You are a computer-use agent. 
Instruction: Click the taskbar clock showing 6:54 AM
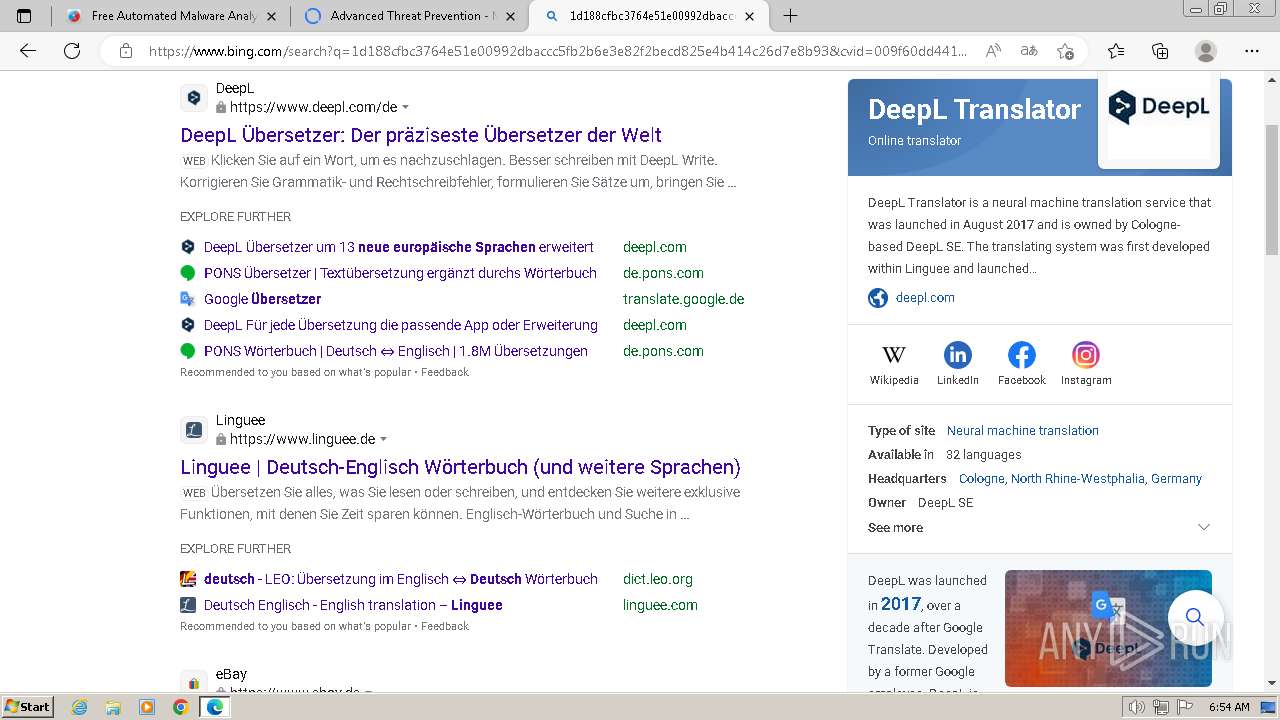tap(1229, 707)
